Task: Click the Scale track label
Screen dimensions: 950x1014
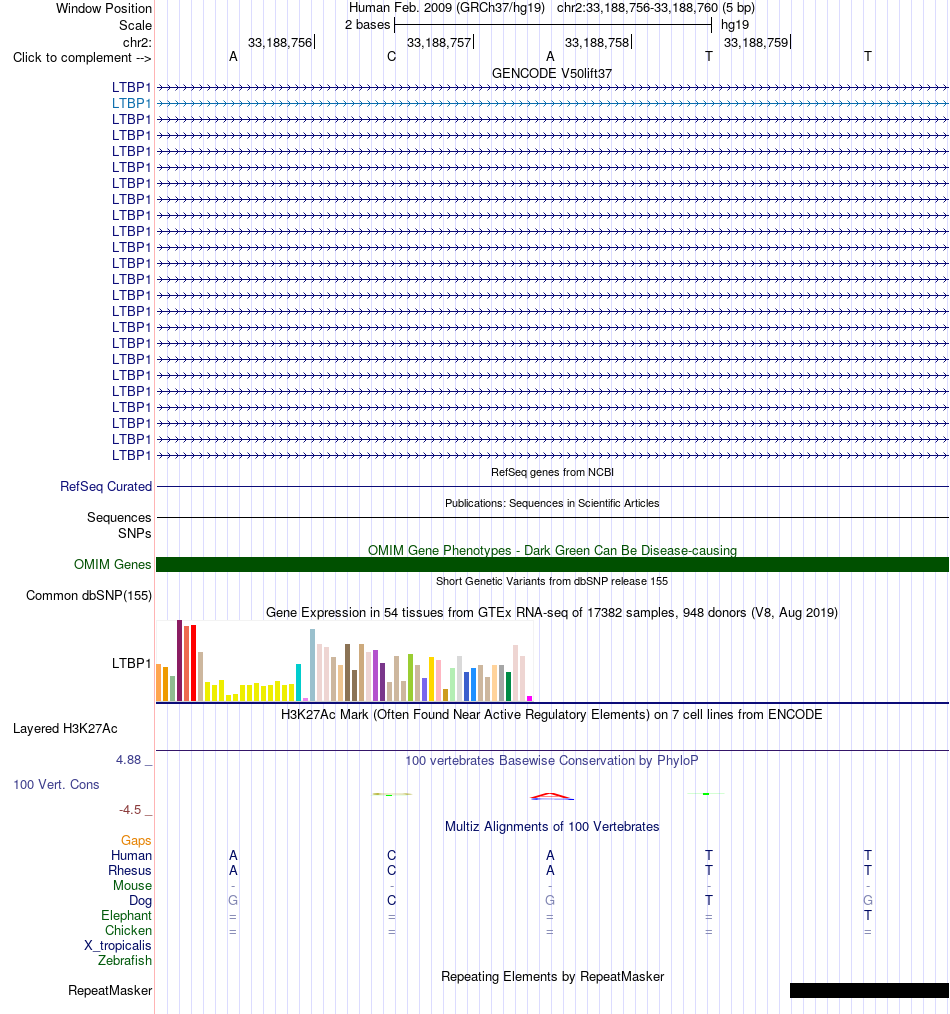Action: [135, 25]
